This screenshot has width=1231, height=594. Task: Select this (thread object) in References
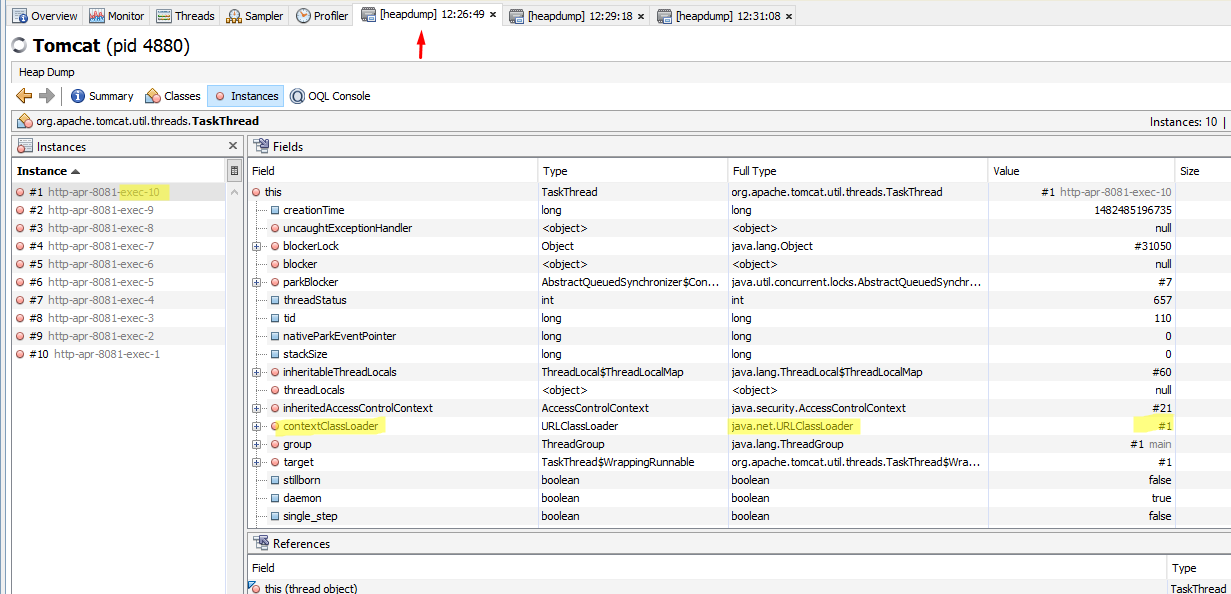click(310, 589)
